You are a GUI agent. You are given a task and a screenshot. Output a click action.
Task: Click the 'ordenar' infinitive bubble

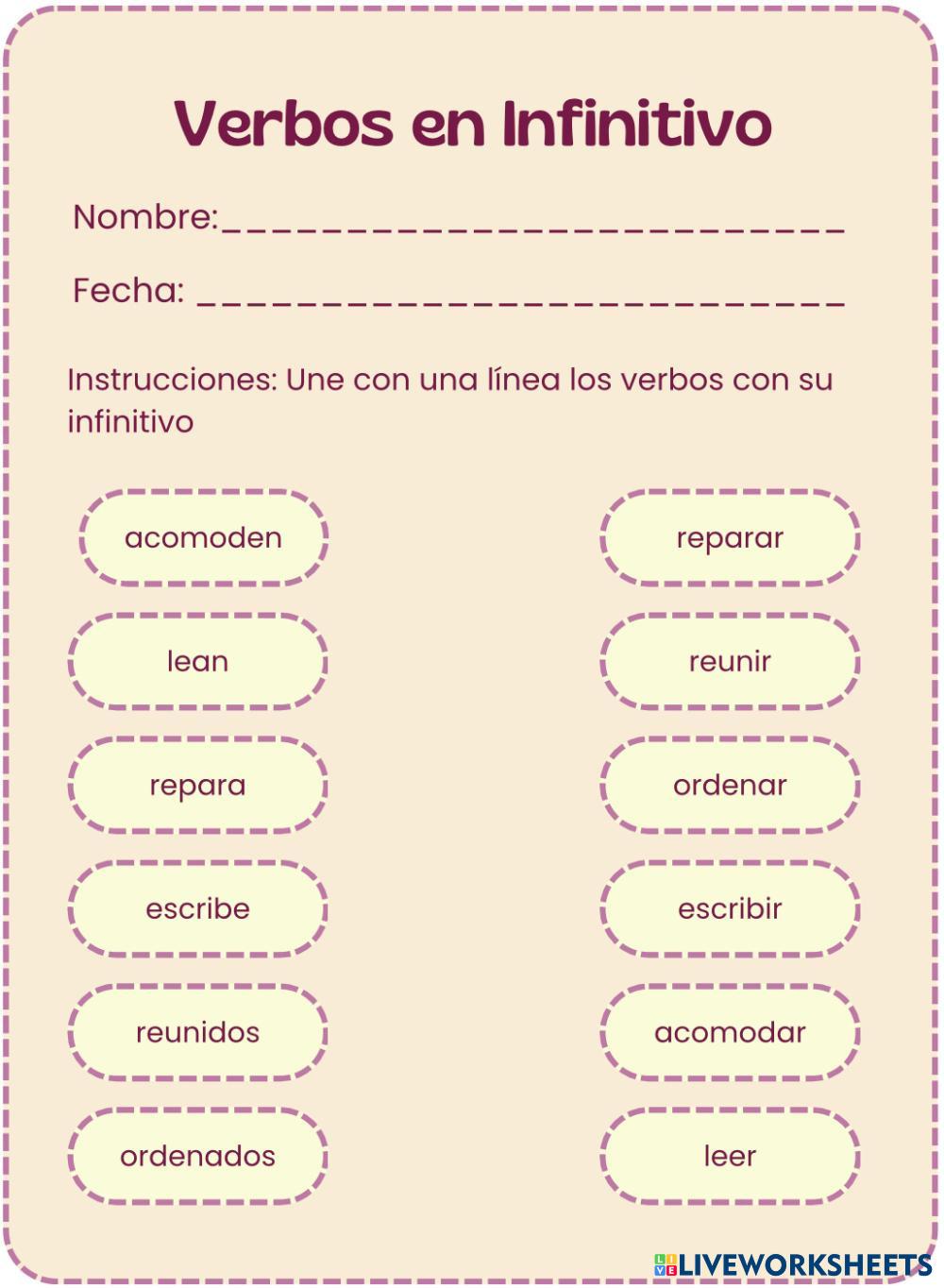coord(730,786)
